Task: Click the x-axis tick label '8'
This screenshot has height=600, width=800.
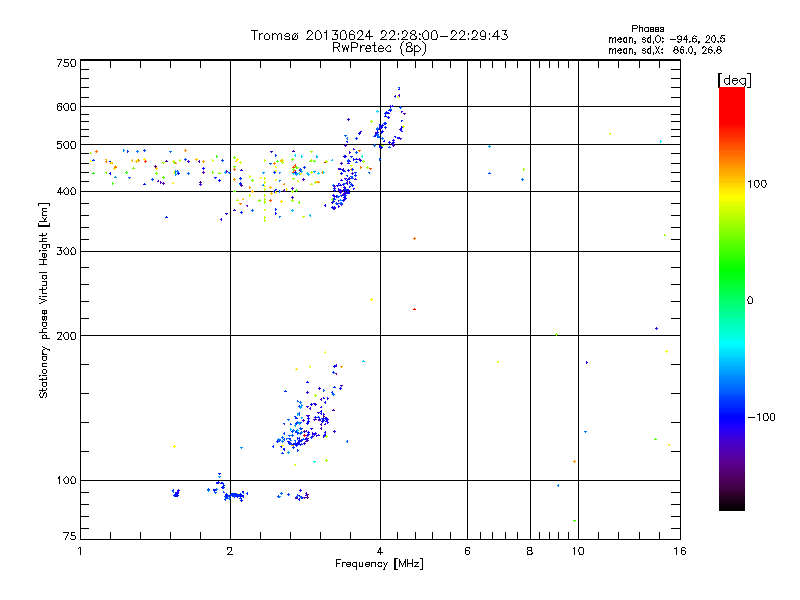Action: [530, 551]
